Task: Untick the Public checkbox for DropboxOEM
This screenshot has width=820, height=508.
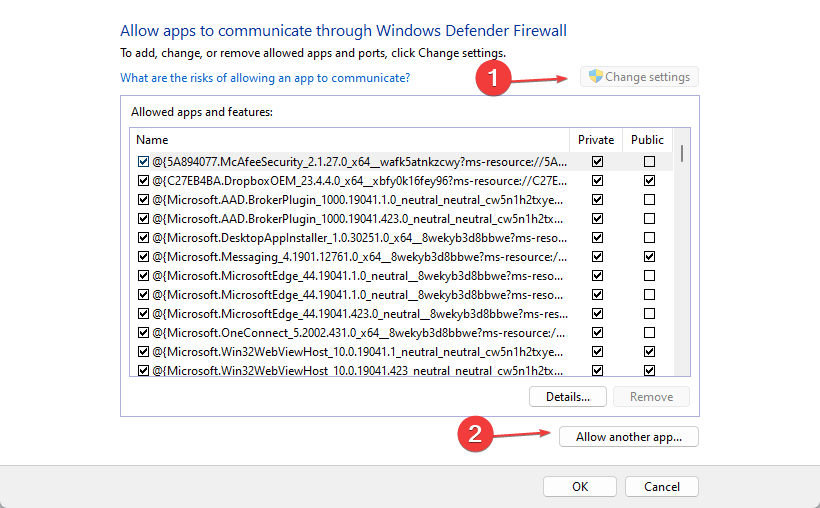Action: click(650, 181)
